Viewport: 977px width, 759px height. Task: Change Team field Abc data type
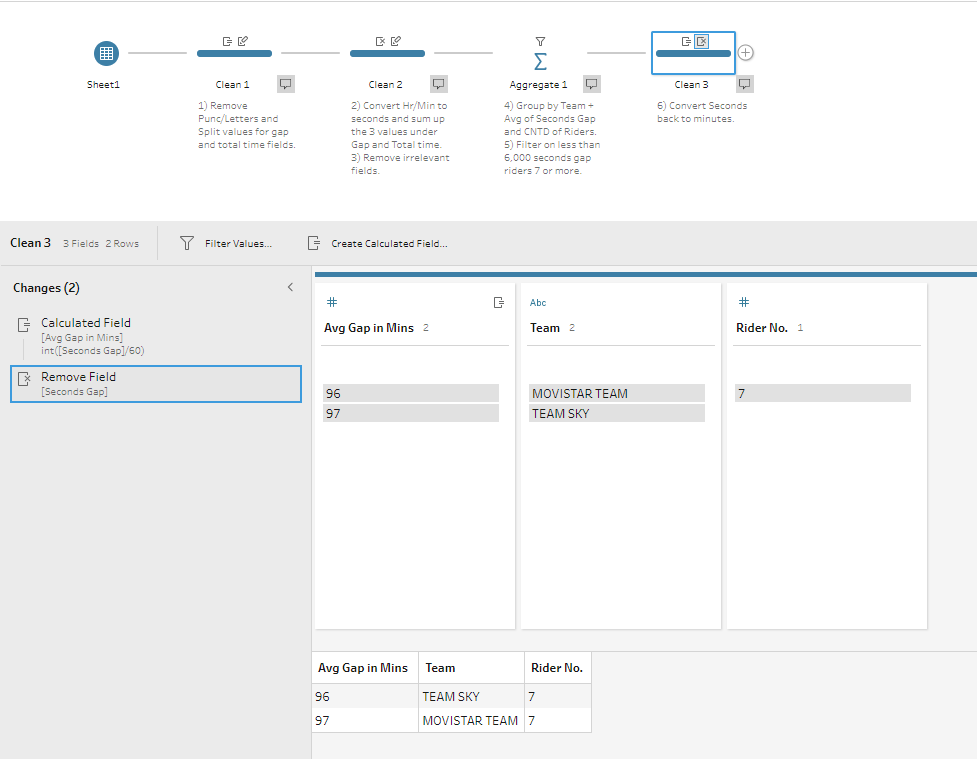pyautogui.click(x=538, y=303)
